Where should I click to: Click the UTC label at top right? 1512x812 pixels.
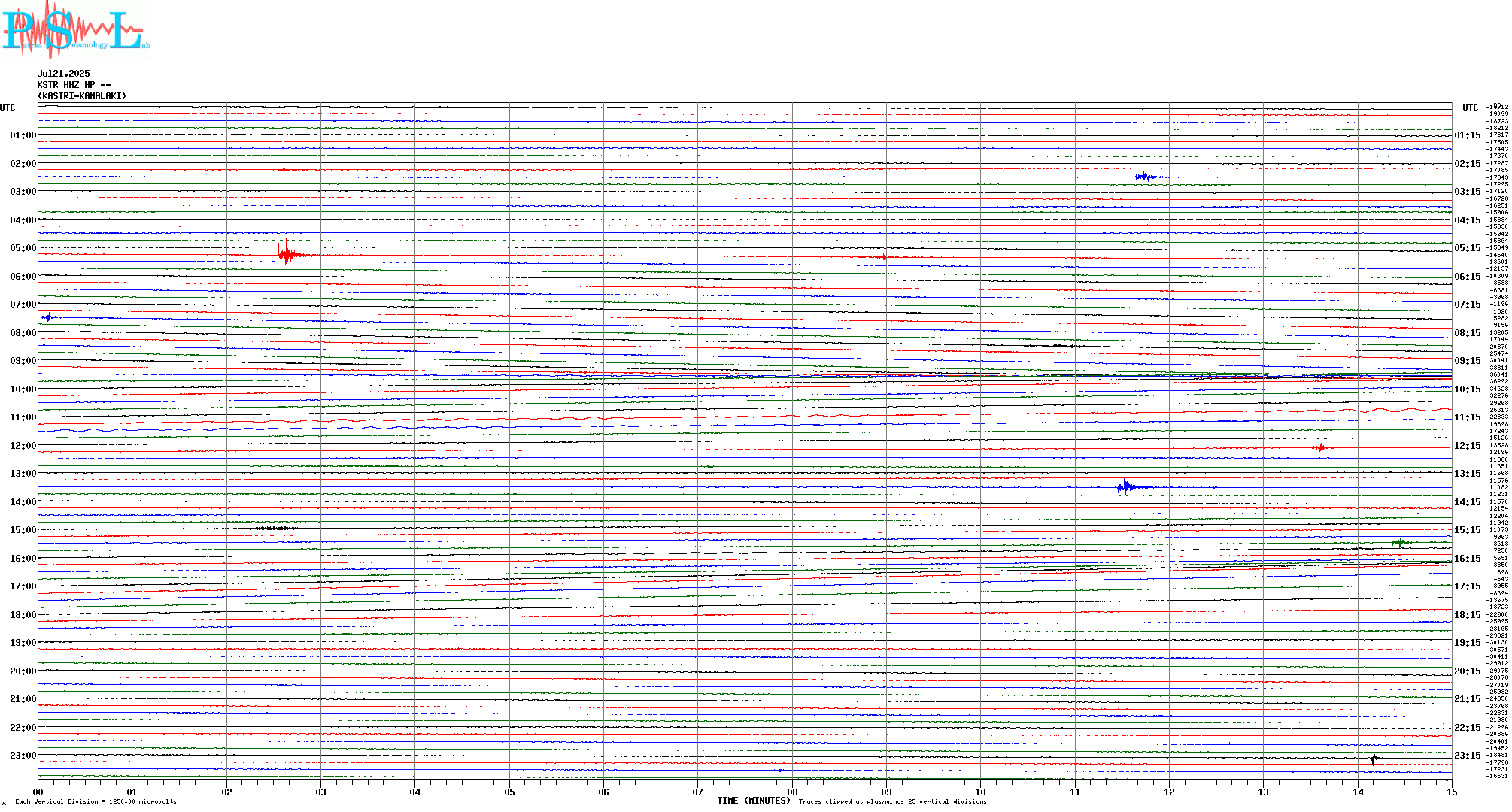pos(1470,108)
